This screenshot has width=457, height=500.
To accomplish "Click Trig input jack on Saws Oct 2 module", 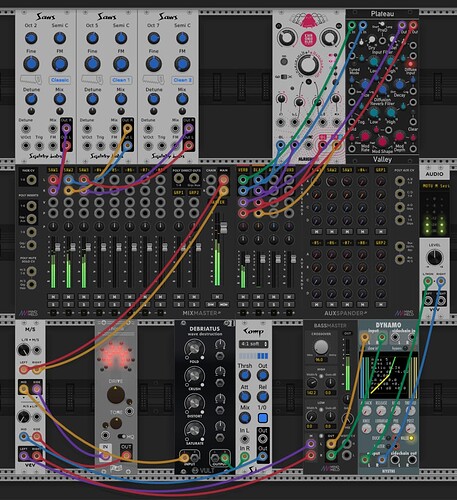I will 39,146.
